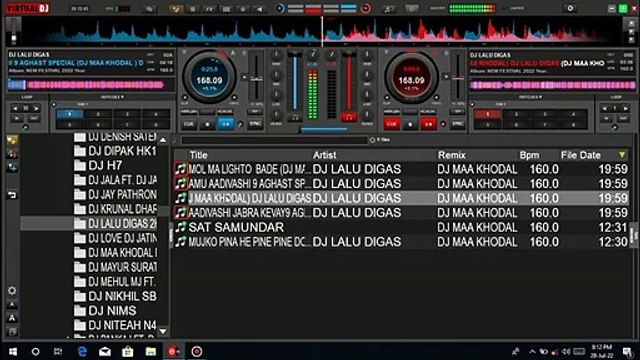This screenshot has height=360, width=640.
Task: Double the right deck loop length
Action: tap(626, 109)
